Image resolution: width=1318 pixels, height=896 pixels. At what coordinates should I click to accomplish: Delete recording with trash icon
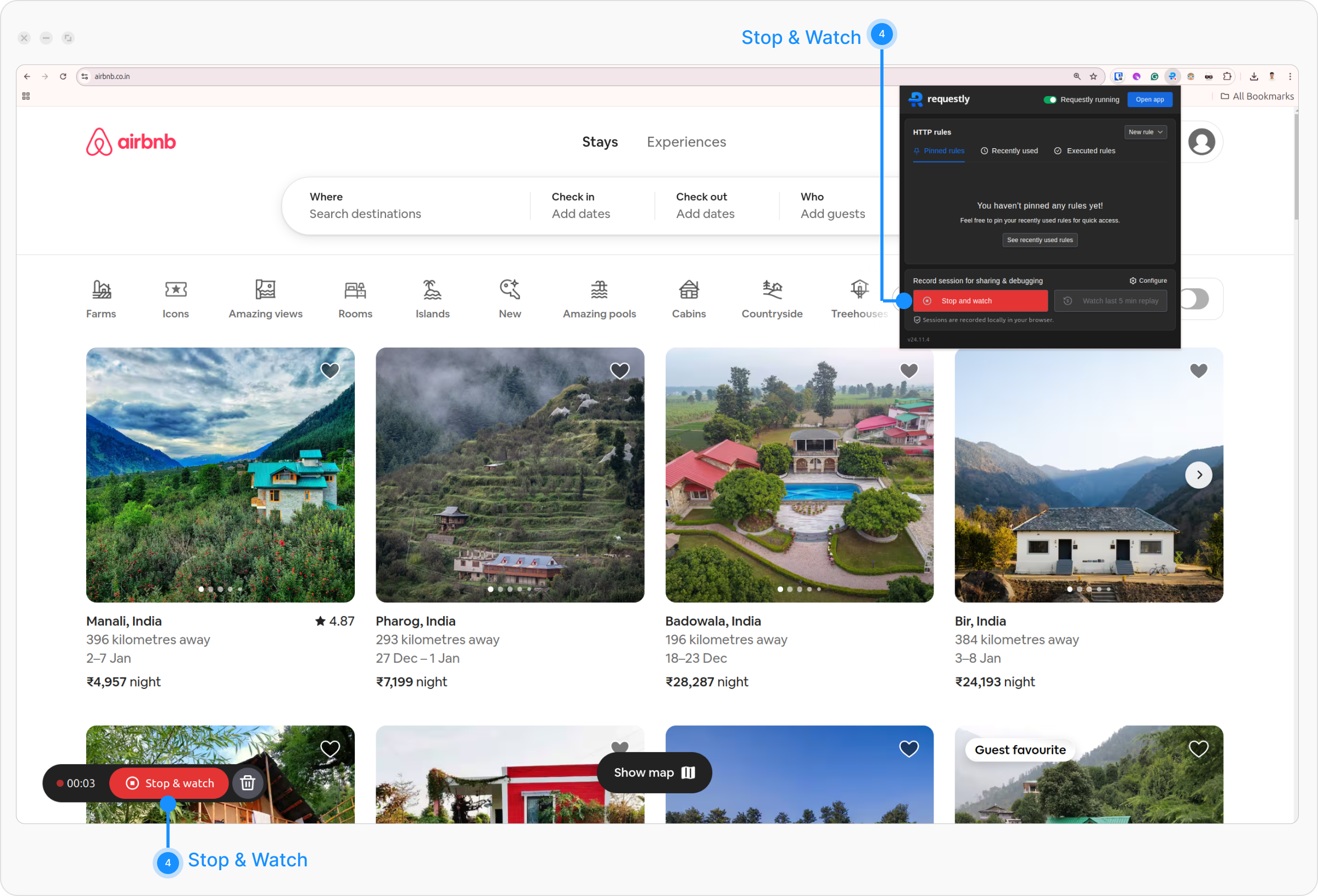pos(247,783)
